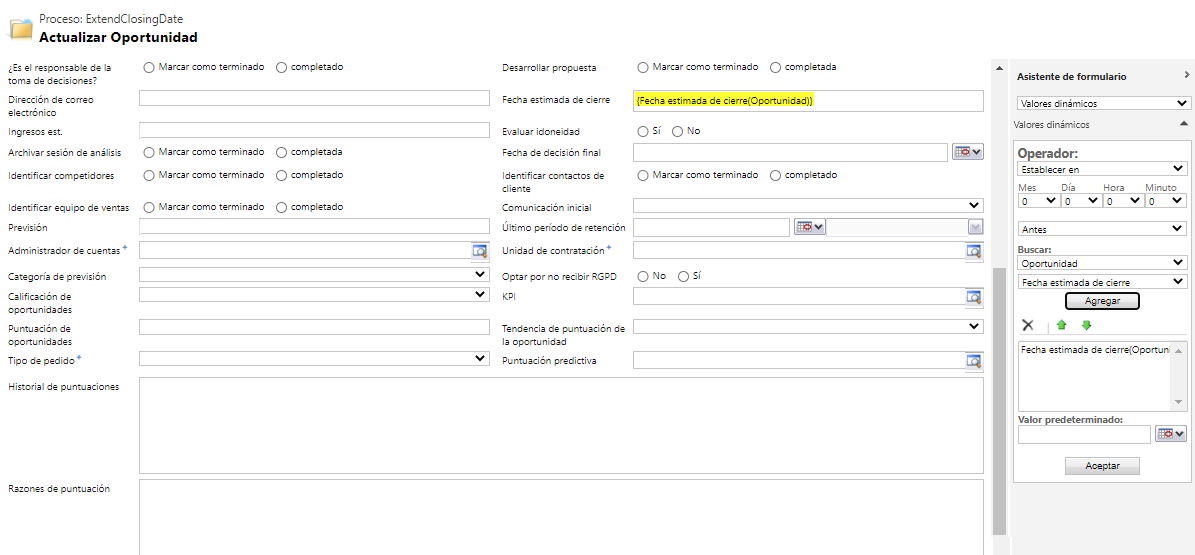Open calendar picker for Fecha de decisión final

tap(968, 152)
